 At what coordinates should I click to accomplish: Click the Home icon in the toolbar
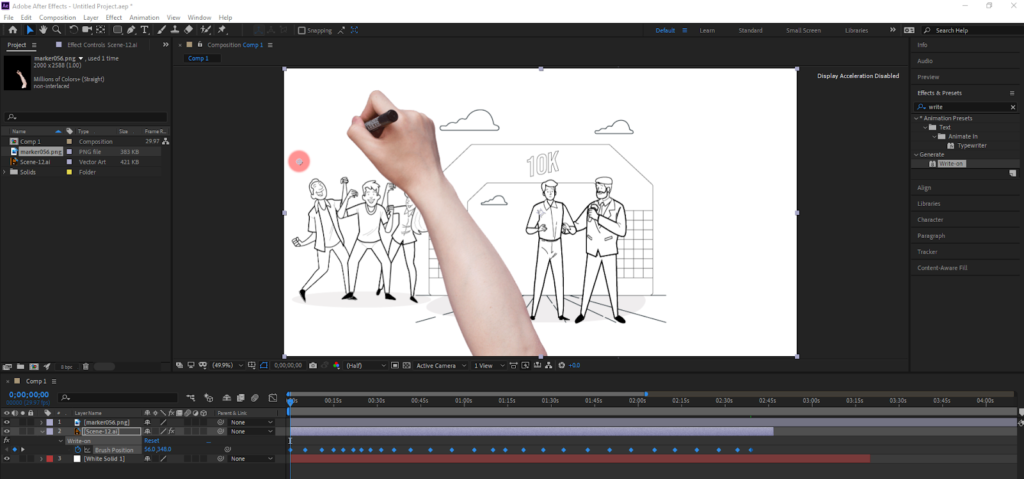pyautogui.click(x=13, y=30)
